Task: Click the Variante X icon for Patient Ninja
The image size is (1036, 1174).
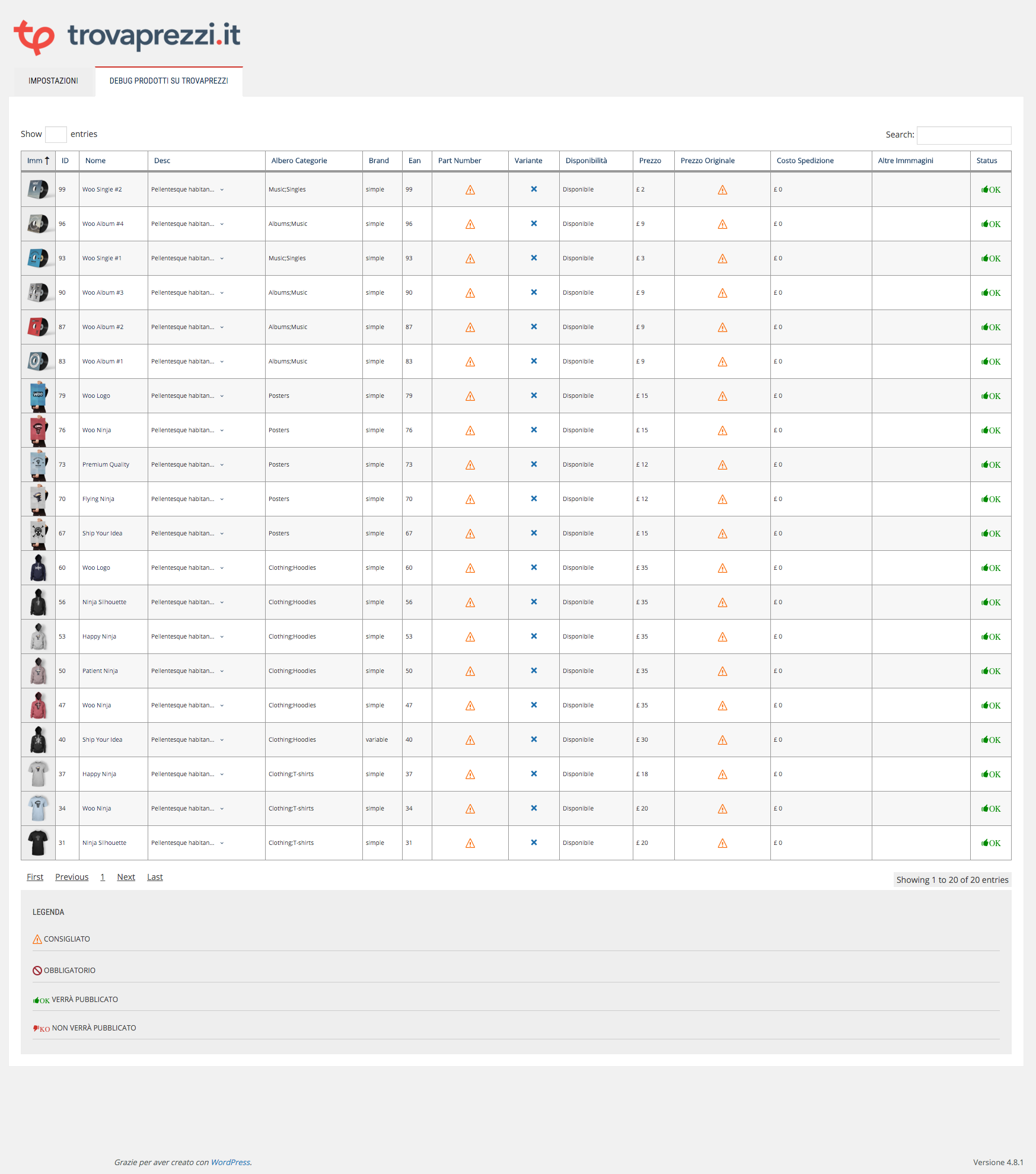Action: click(x=534, y=671)
